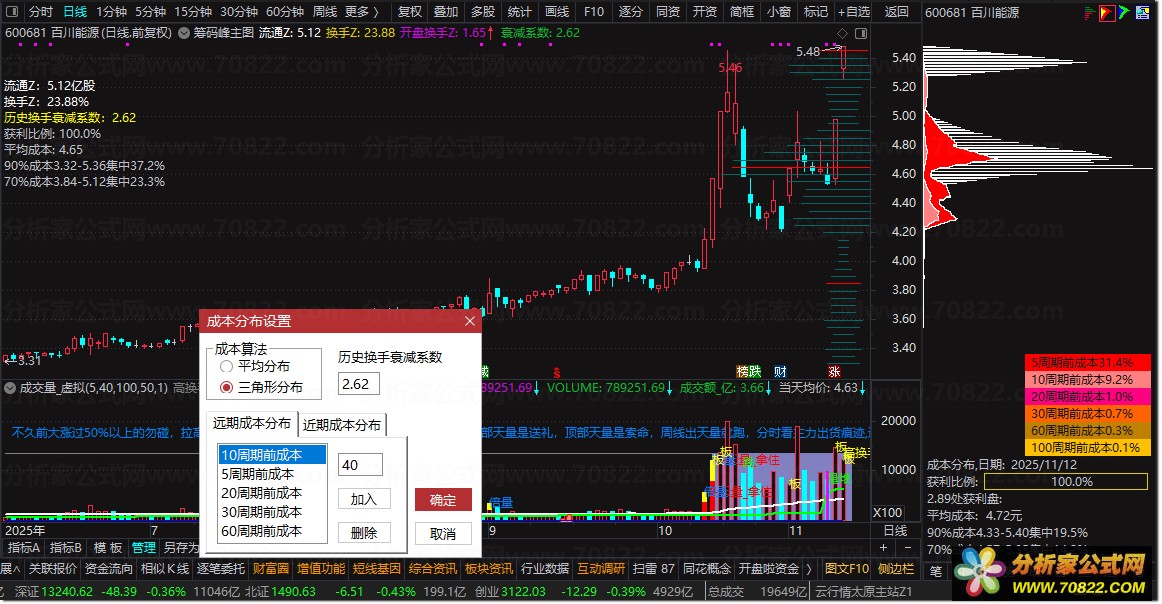Viewport: 1162px width, 604px height.
Task: Select the blue-green arrow cost icon
Action: [1124, 13]
